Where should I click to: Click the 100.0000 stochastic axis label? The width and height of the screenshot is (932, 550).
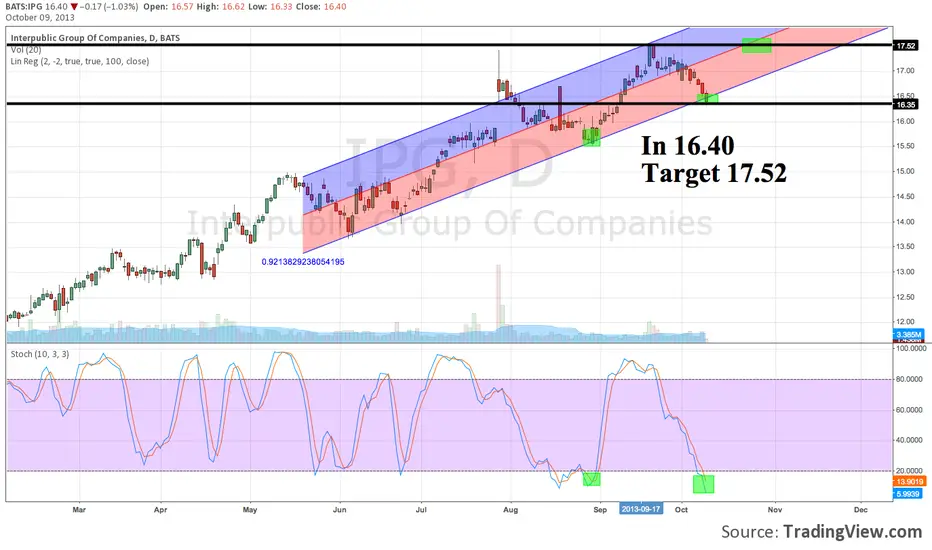point(911,348)
